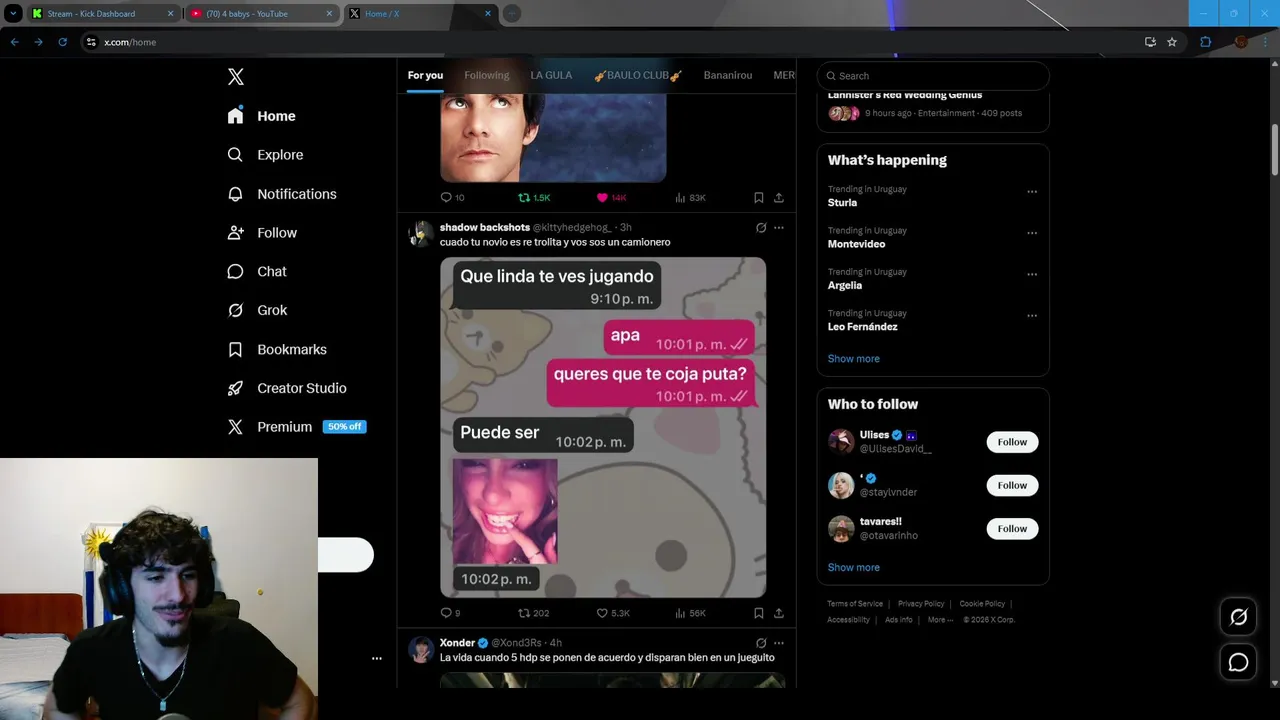Switch to 4 babys YouTube browser tab
1280x720 pixels.
262,14
